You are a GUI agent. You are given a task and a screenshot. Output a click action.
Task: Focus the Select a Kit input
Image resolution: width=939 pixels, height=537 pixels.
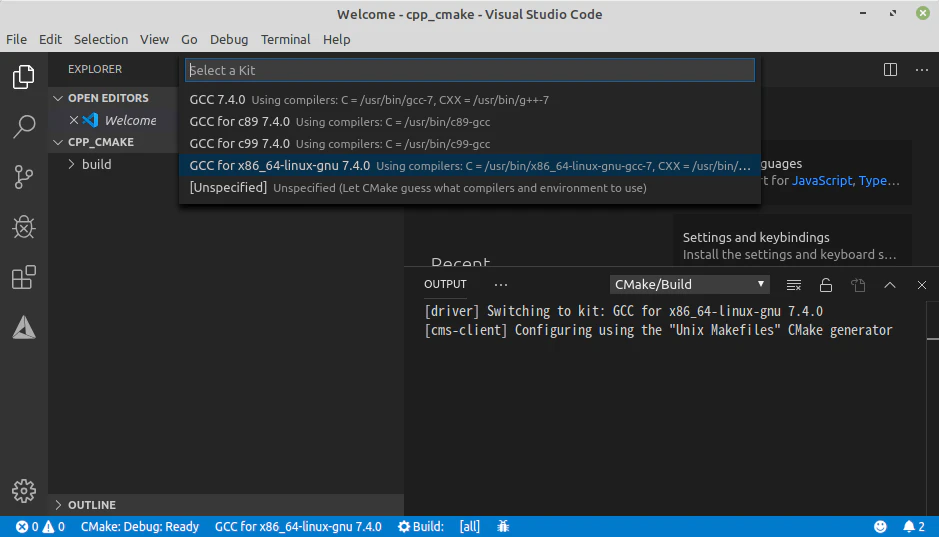point(470,70)
